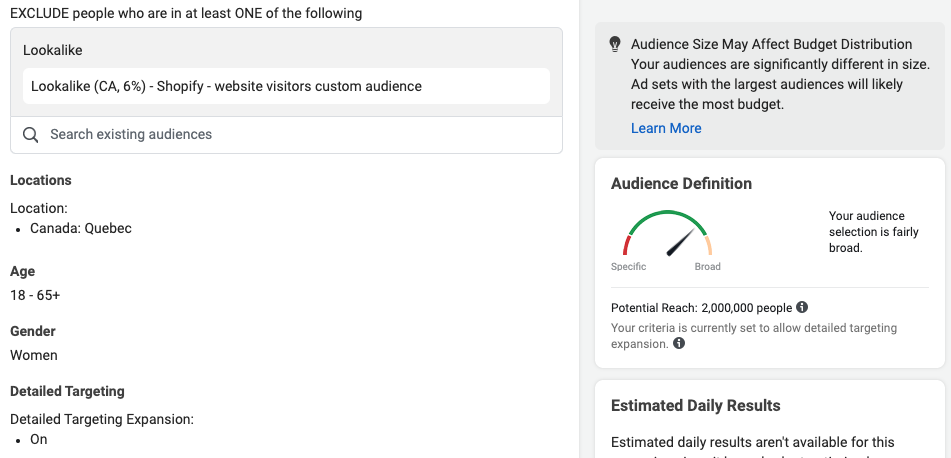Click the Audience Definition heading

(681, 184)
